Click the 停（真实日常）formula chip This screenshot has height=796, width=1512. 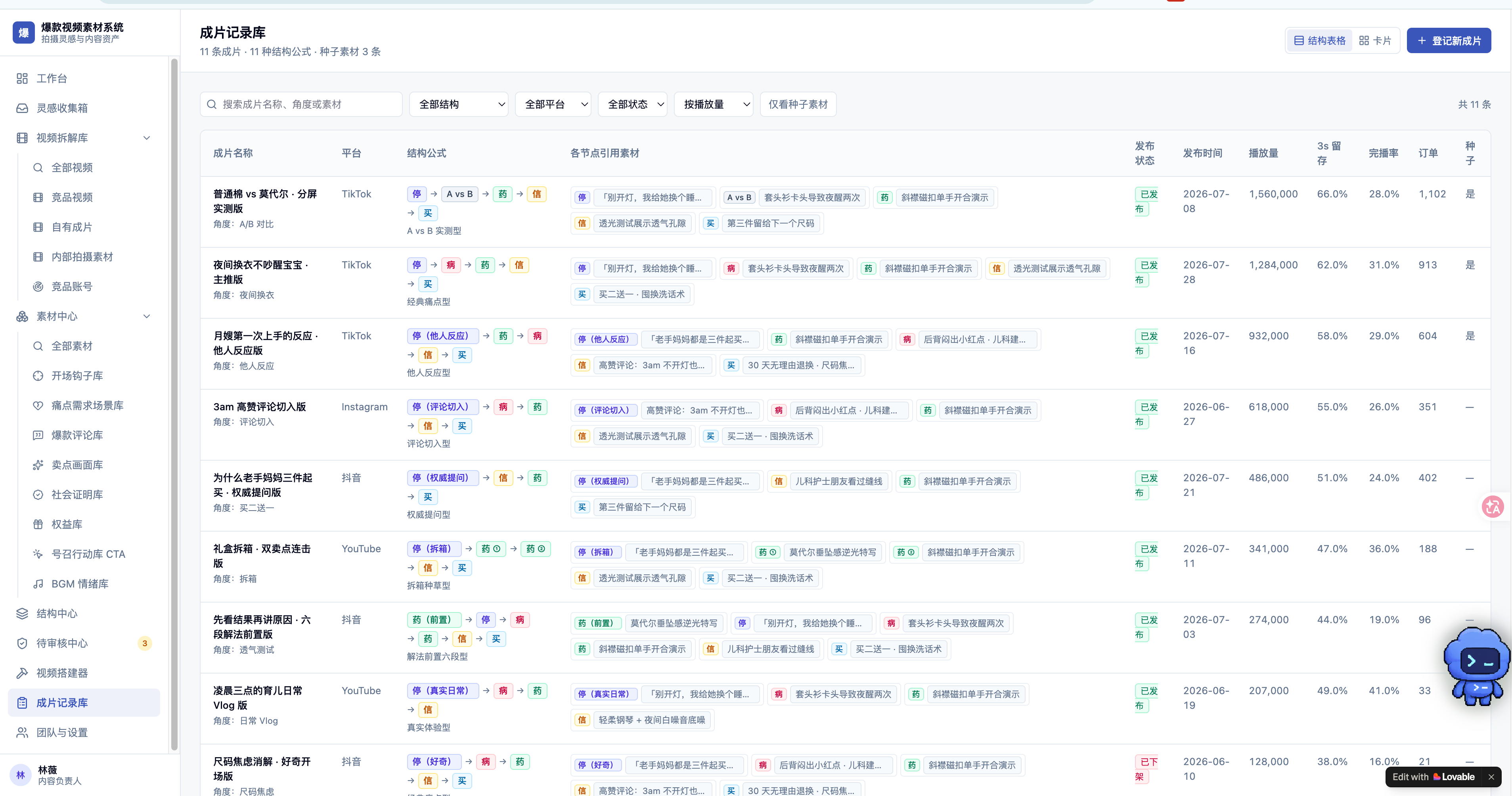coord(442,691)
